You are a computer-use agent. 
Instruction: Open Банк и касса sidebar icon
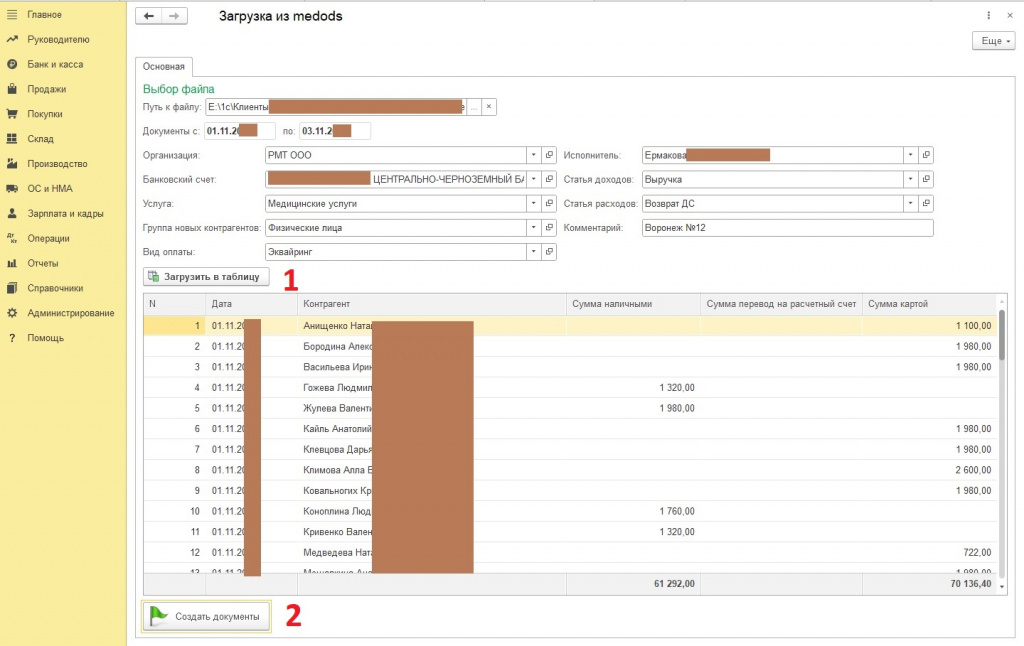pyautogui.click(x=12, y=64)
